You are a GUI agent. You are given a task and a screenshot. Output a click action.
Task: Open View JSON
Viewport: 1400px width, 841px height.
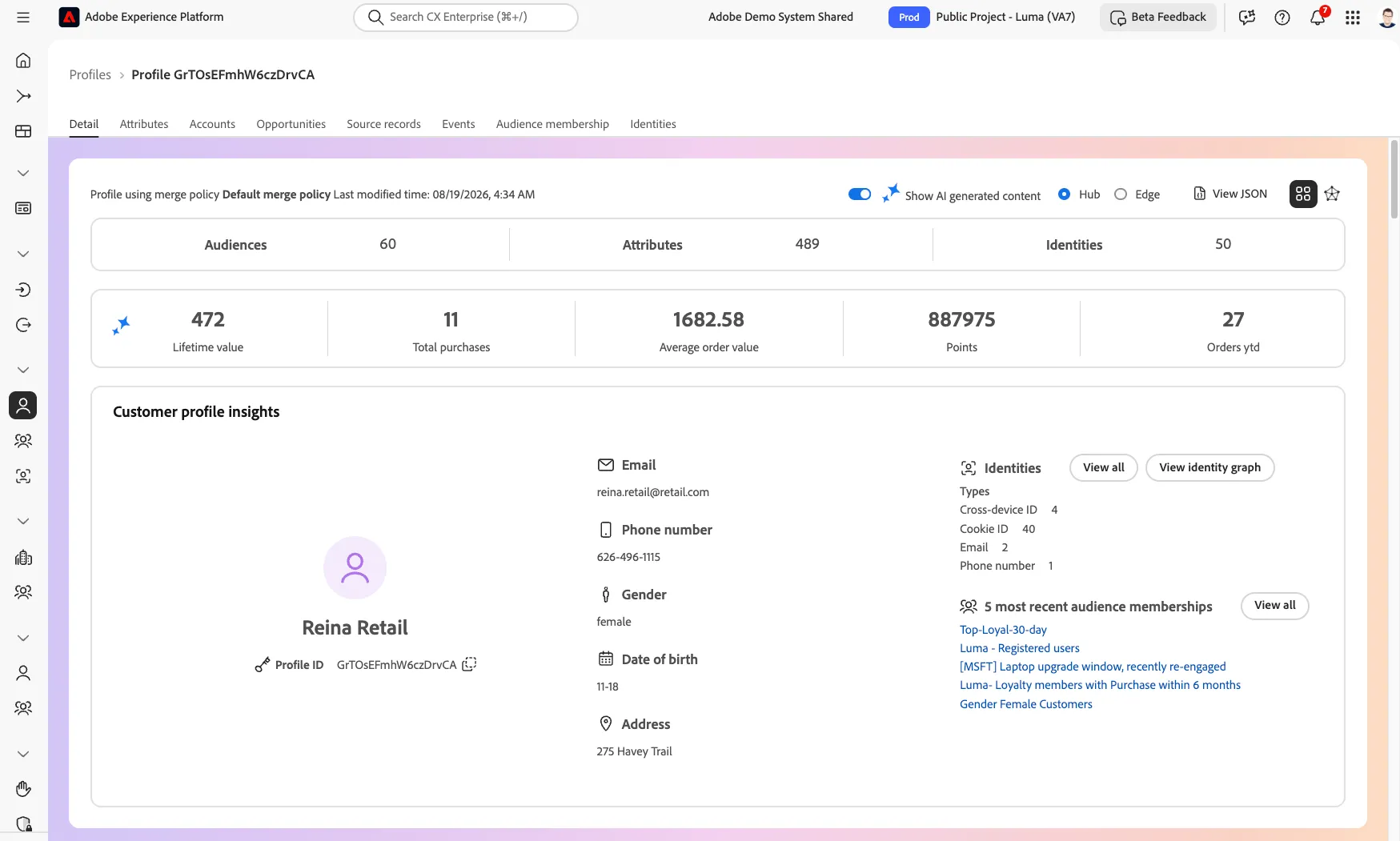pos(1230,194)
